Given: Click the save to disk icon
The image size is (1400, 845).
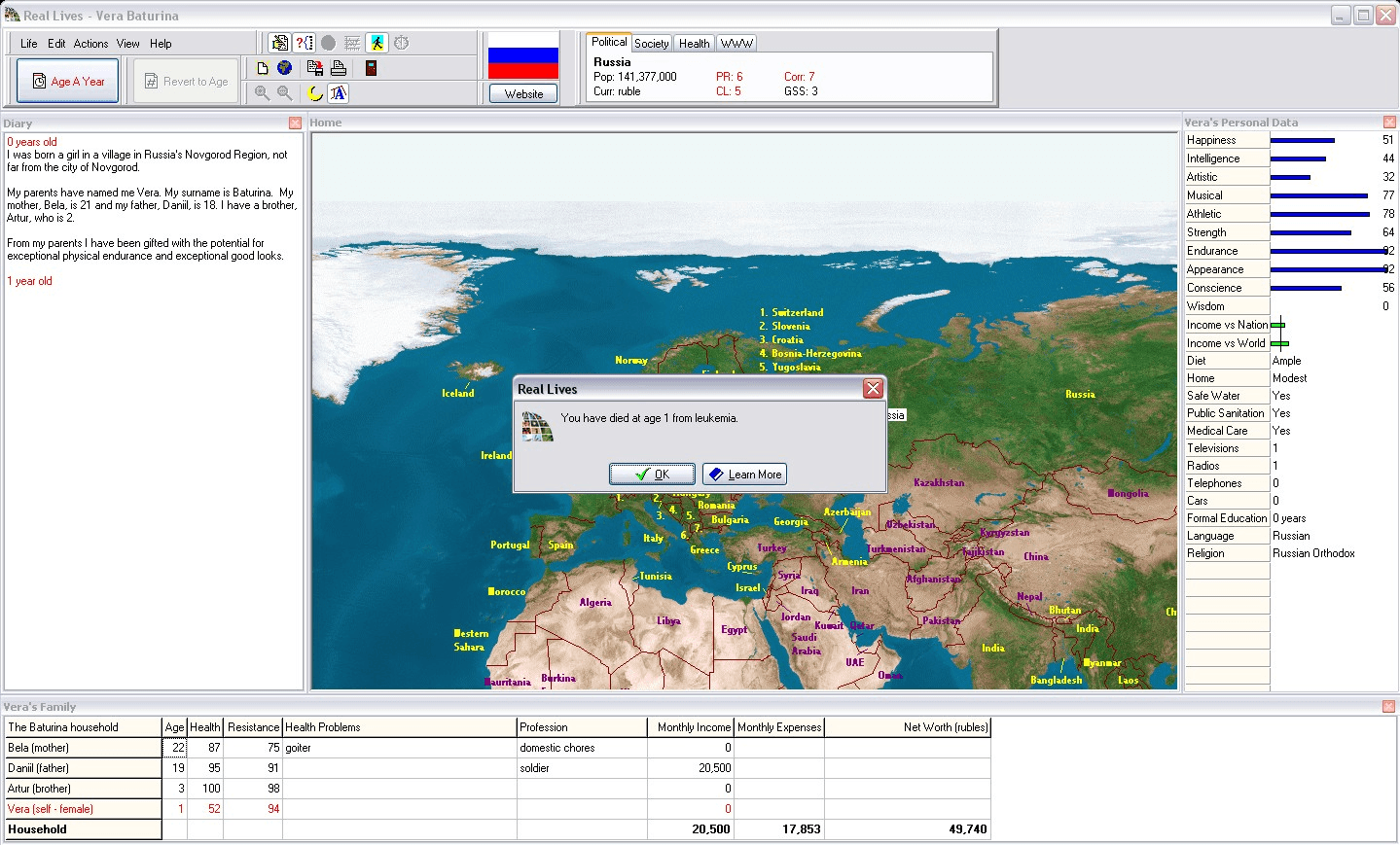Looking at the screenshot, I should click(315, 68).
